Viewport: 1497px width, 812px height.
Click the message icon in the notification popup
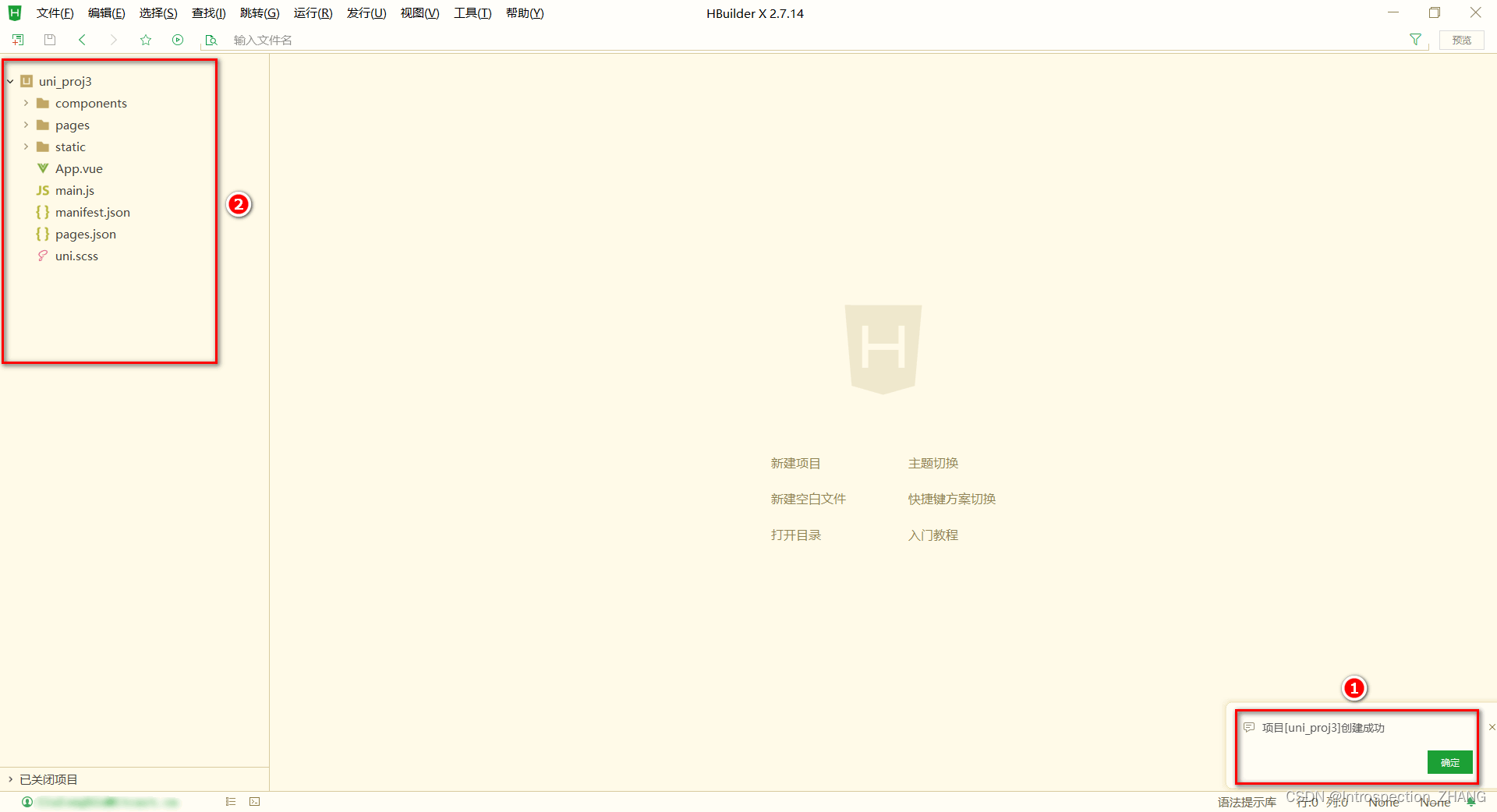tap(1249, 727)
